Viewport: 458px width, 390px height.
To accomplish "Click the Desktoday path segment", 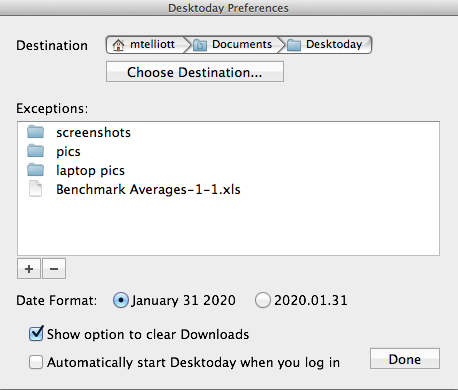I will [327, 45].
